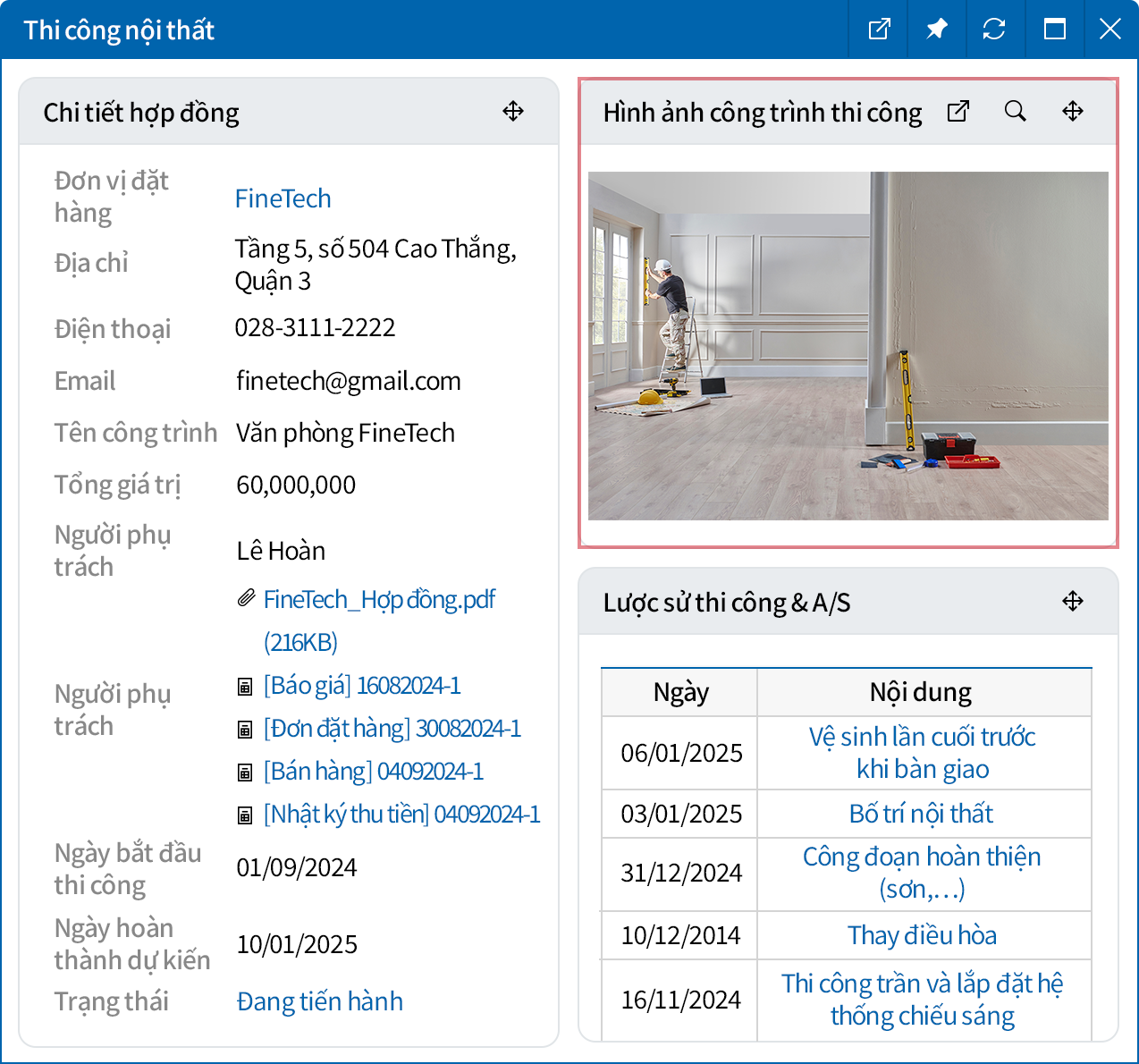This screenshot has width=1139, height=1064.
Task: Open the Bán hàng 04092024-1 slip
Action: (x=373, y=772)
